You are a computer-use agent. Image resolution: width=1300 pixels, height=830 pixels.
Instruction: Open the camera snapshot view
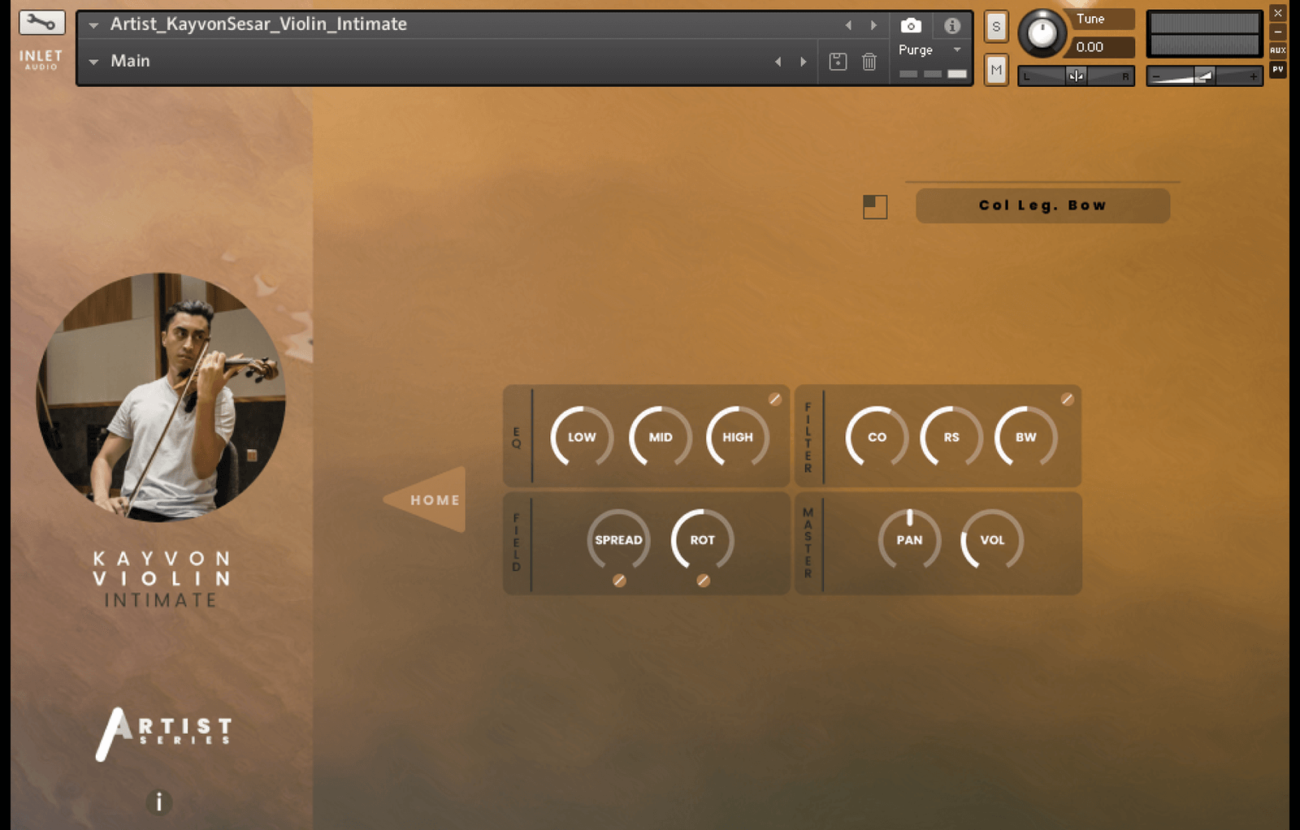tap(910, 25)
